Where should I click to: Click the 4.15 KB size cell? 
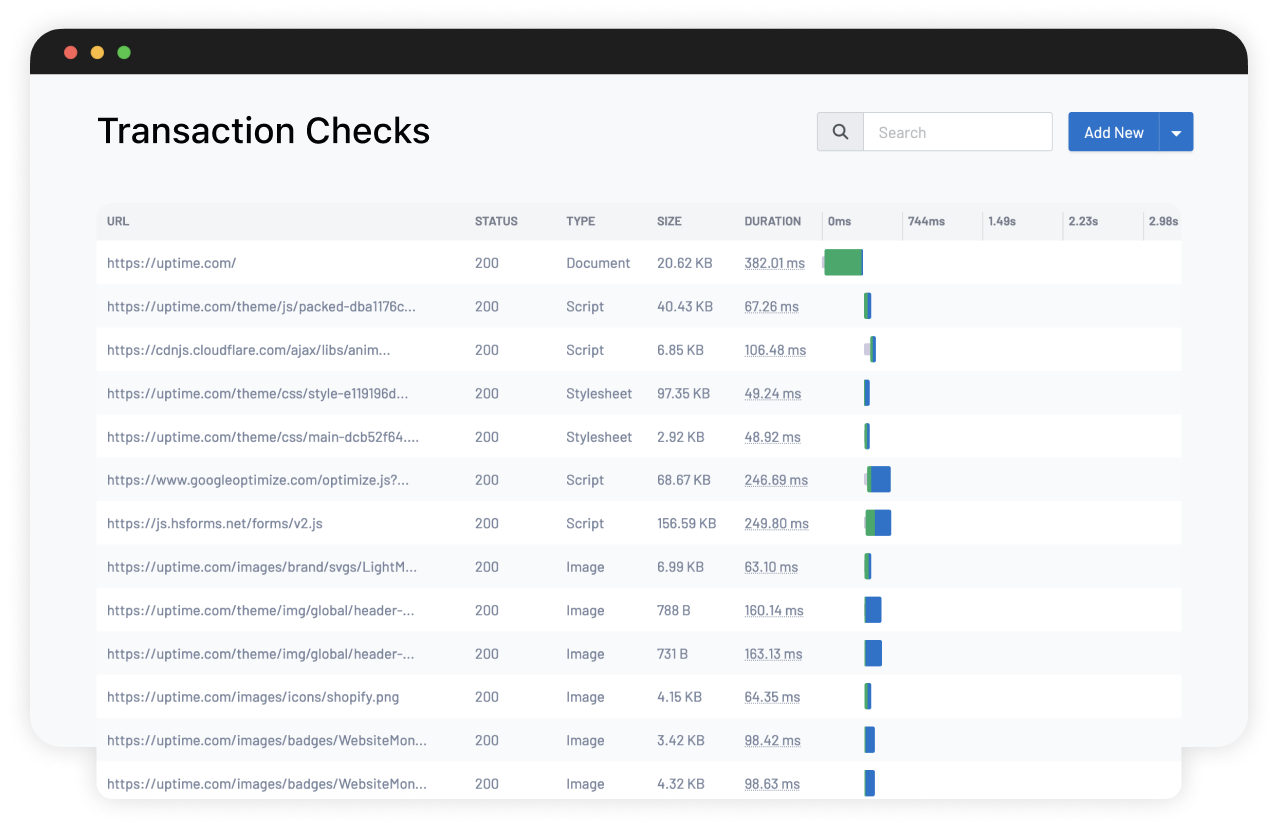pos(680,697)
